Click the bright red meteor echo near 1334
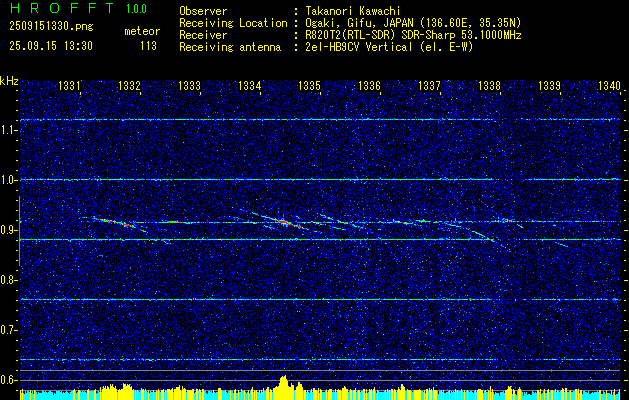Image resolution: width=629 pixels, height=400 pixels. tap(283, 221)
